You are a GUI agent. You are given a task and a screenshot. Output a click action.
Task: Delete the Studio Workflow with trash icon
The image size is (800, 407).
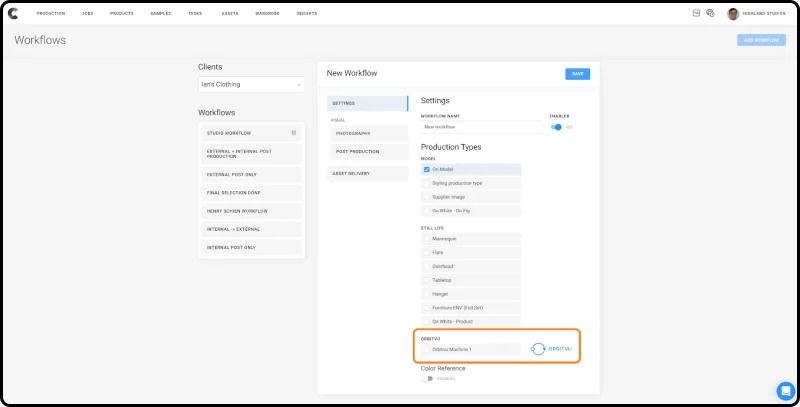[x=293, y=133]
